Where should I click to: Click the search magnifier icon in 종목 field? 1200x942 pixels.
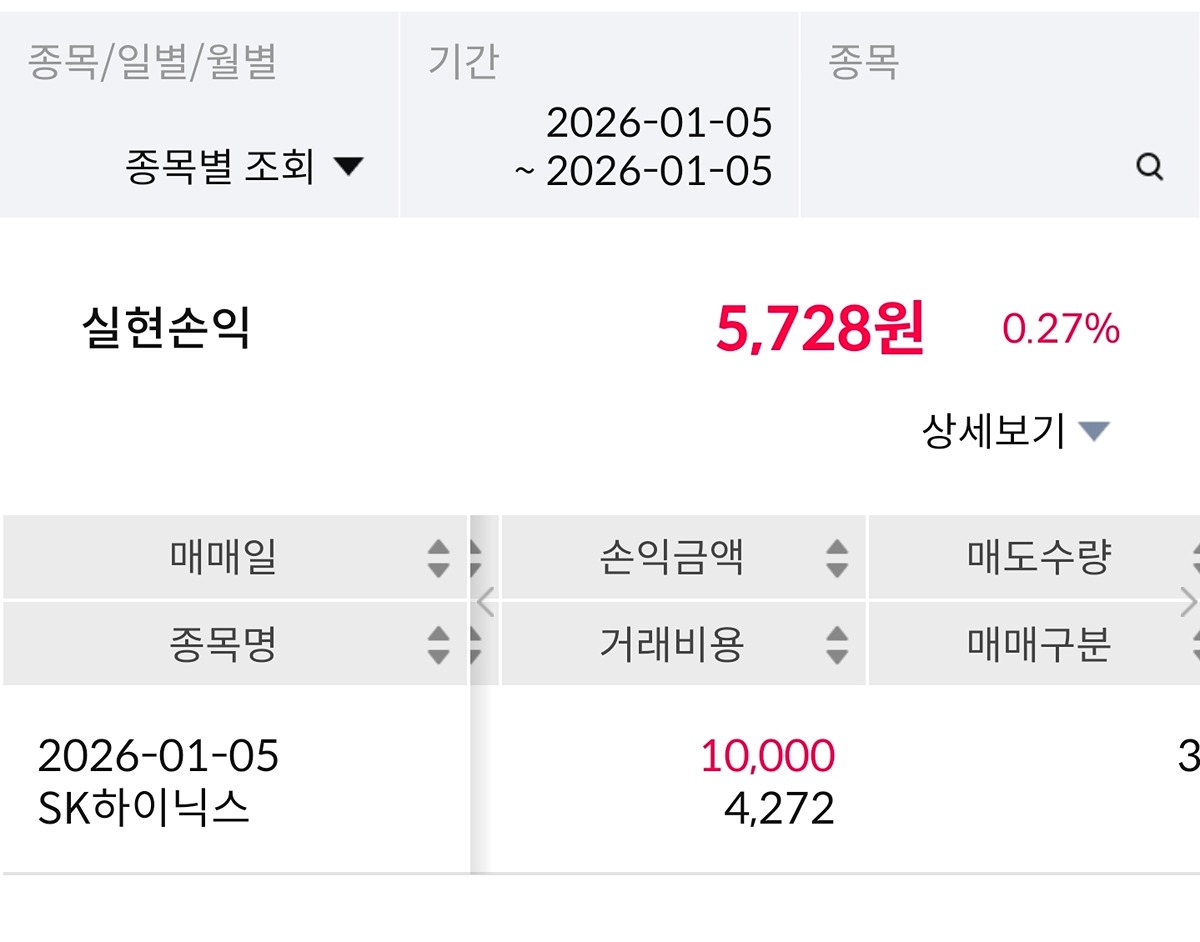click(x=1150, y=167)
